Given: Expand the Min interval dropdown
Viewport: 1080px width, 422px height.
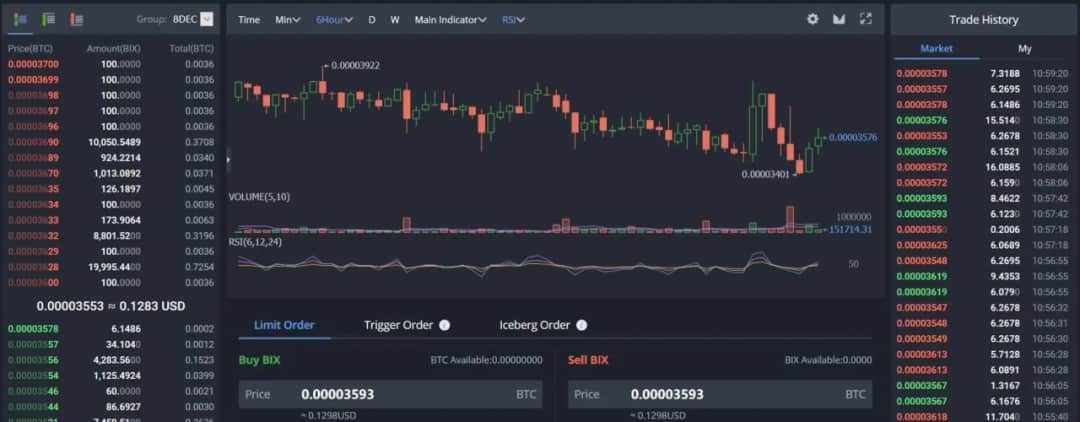Looking at the screenshot, I should click(x=287, y=20).
